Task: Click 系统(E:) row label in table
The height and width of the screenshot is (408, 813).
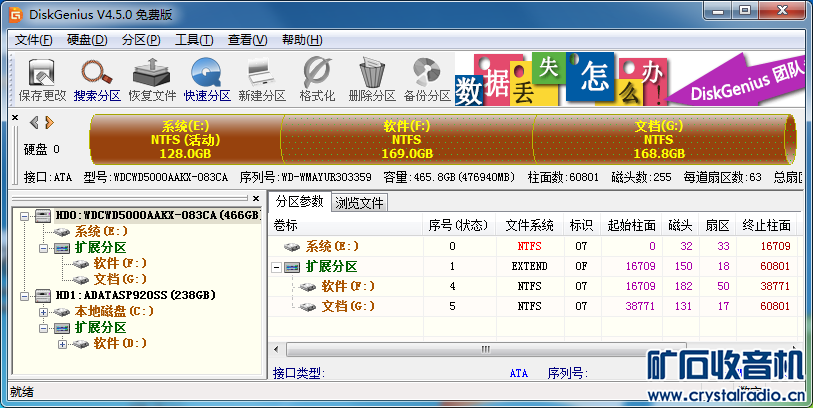Action: [332, 246]
